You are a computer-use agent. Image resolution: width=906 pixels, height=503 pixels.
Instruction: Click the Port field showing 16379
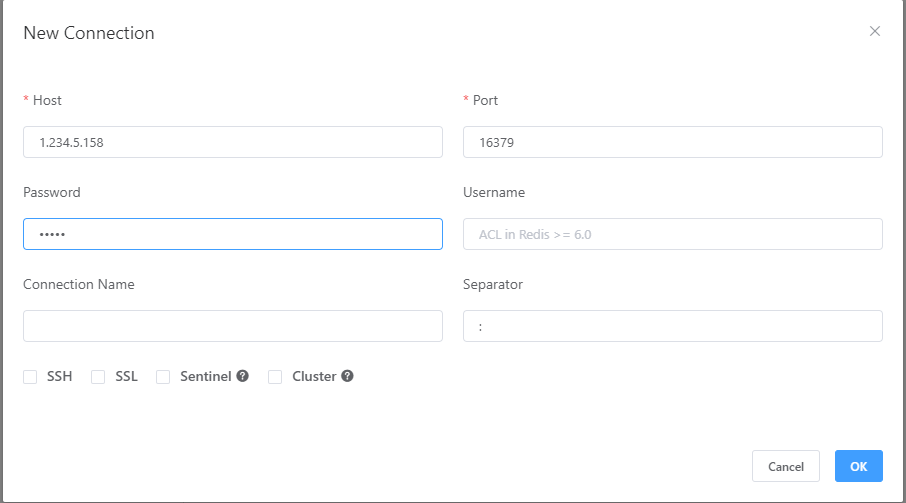point(672,142)
